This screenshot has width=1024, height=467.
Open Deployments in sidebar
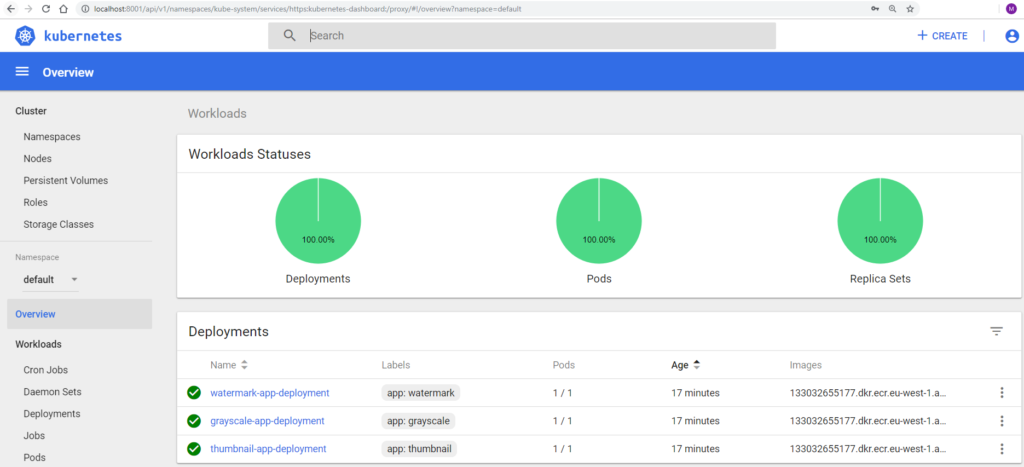[x=52, y=414]
